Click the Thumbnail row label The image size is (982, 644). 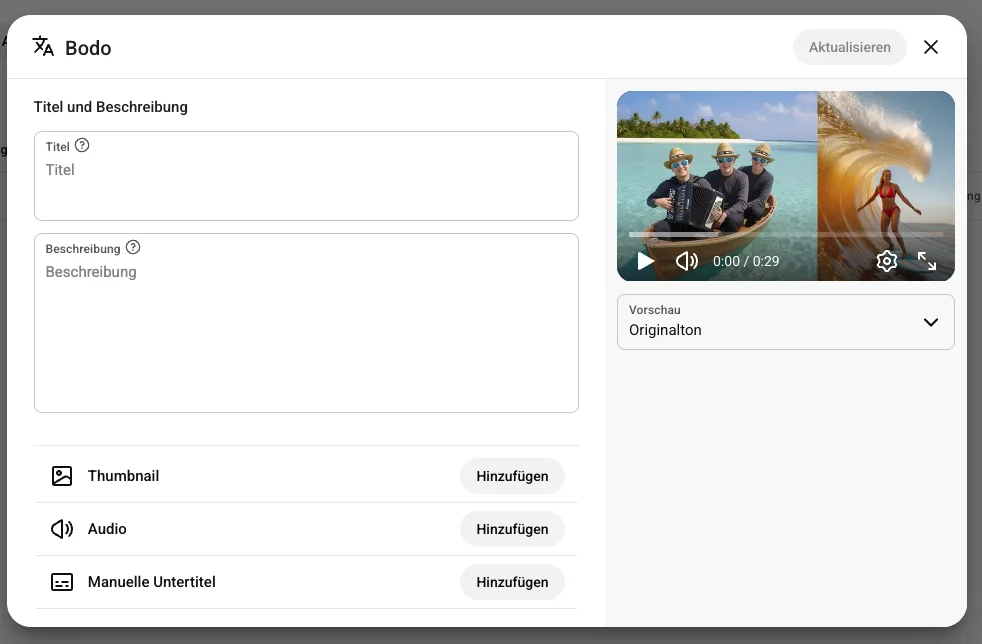pos(123,476)
